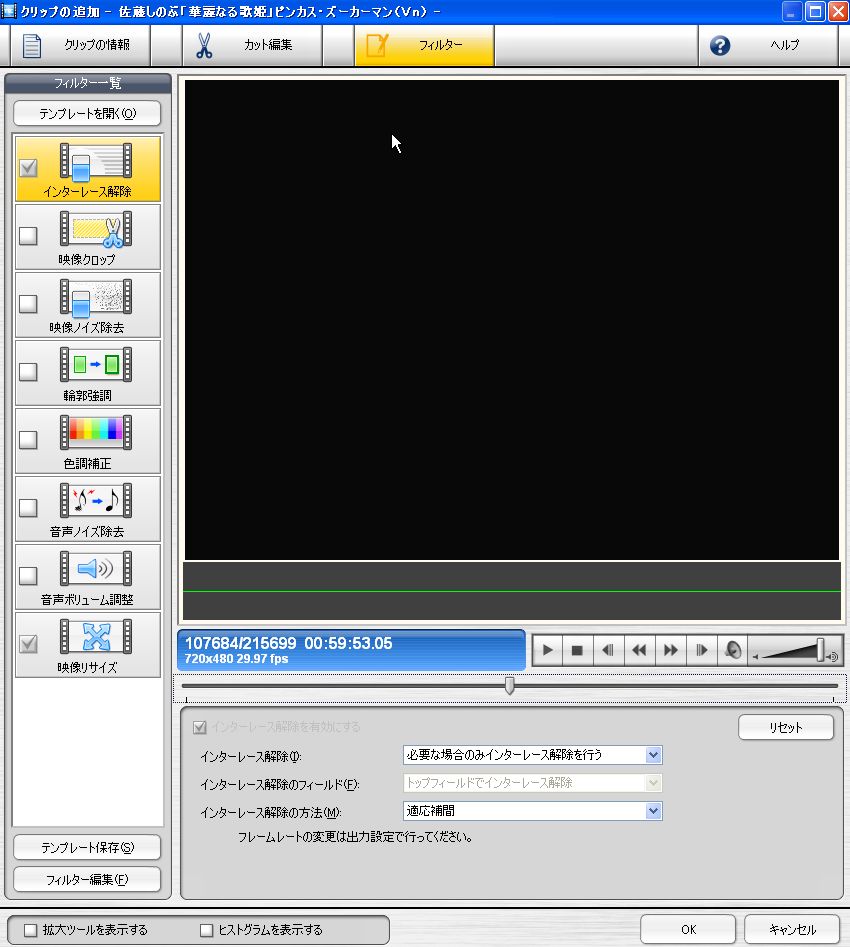Open the ヘルプ tab

tap(768, 45)
